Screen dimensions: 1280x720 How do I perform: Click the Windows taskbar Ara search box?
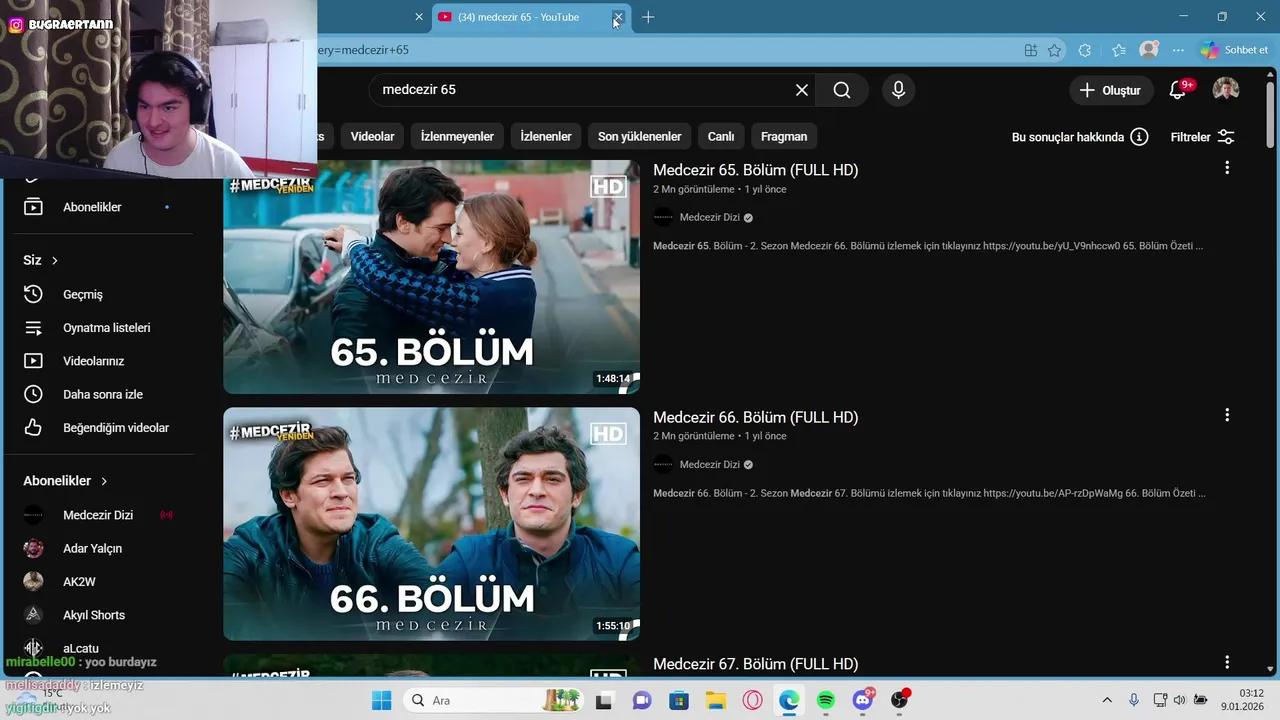(x=495, y=700)
